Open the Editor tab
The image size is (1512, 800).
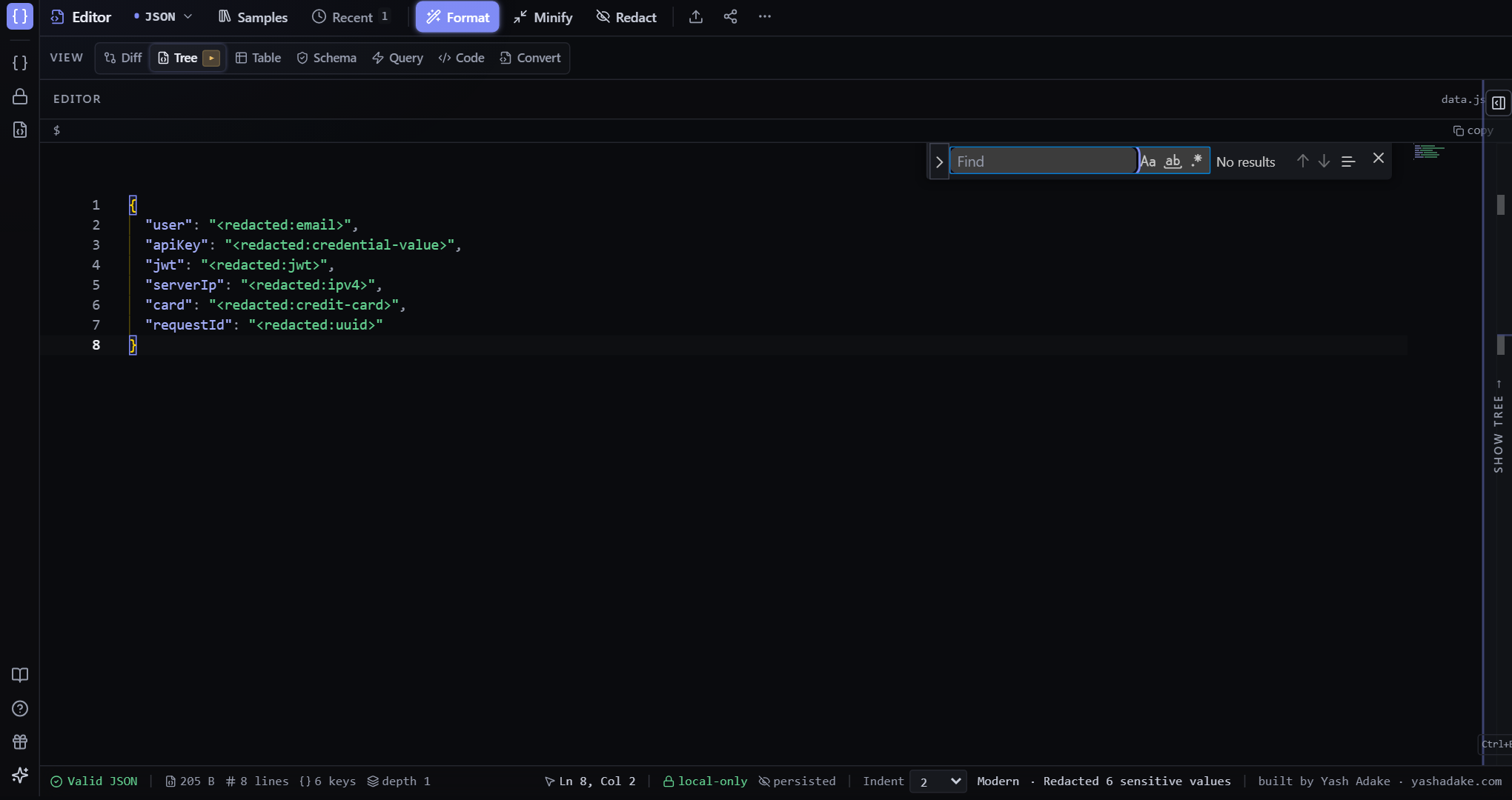point(81,17)
